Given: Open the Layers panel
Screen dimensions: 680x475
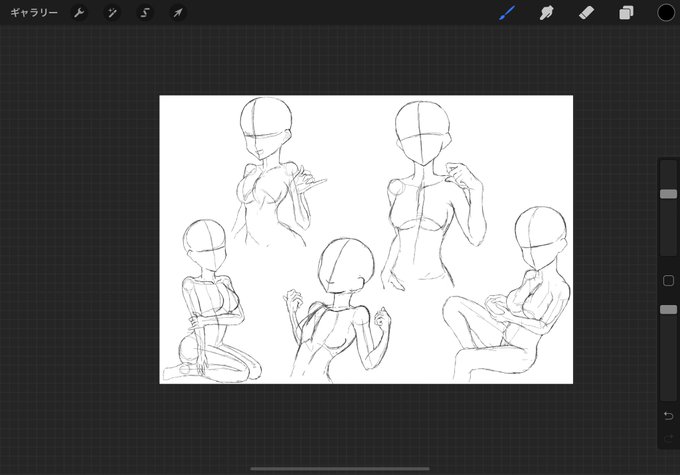Looking at the screenshot, I should (626, 13).
